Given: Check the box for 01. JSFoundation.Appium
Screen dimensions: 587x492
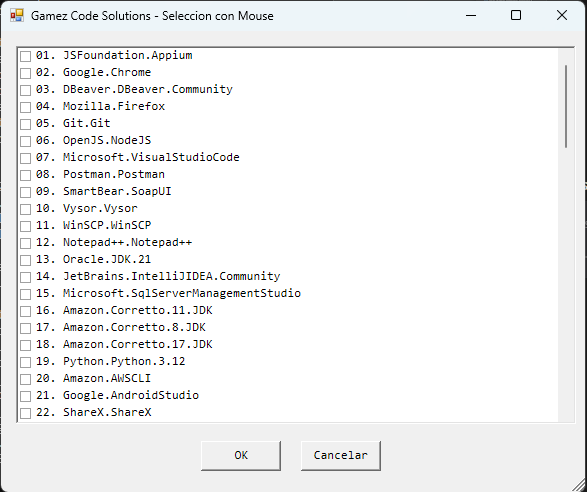Looking at the screenshot, I should 25,56.
